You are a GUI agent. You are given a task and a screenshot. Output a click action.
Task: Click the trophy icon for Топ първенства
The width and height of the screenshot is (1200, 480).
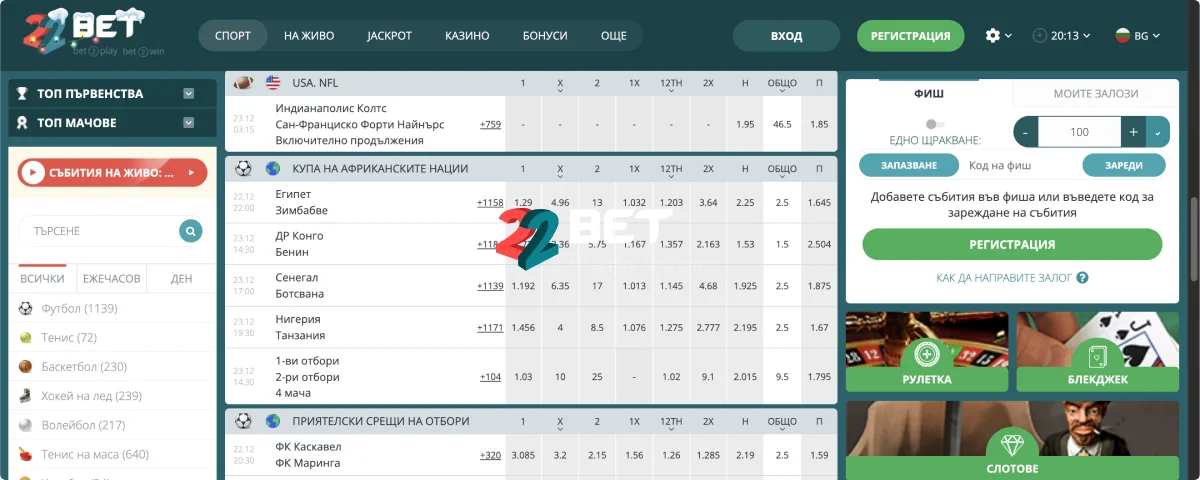pos(22,93)
